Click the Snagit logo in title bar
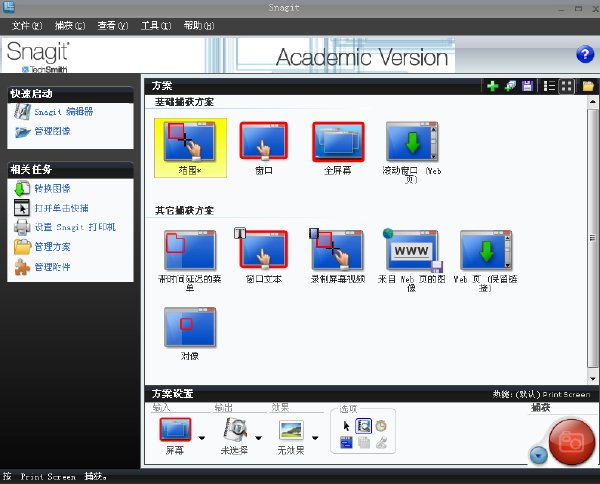 8,7
